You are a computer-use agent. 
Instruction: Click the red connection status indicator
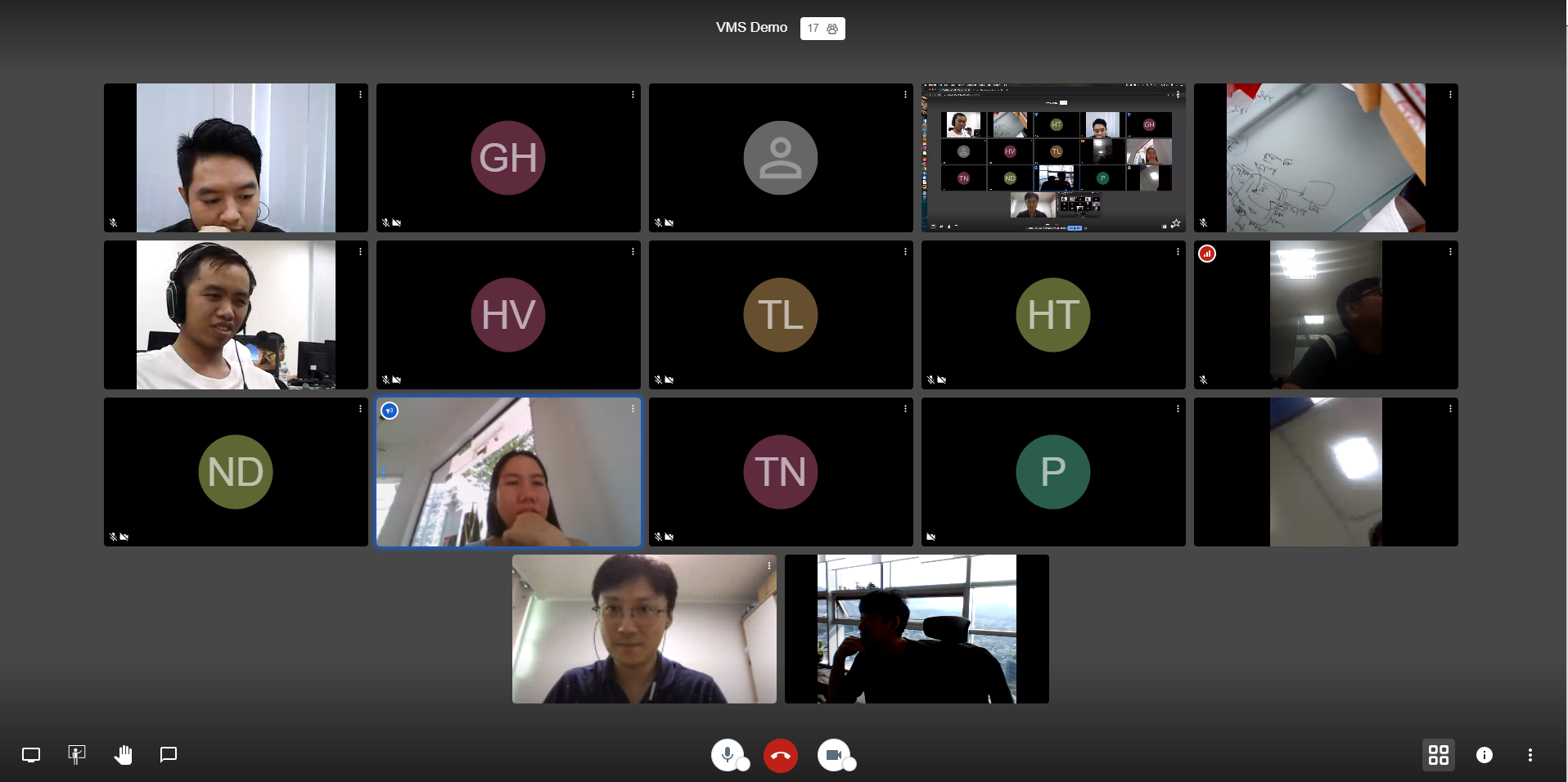click(1206, 254)
